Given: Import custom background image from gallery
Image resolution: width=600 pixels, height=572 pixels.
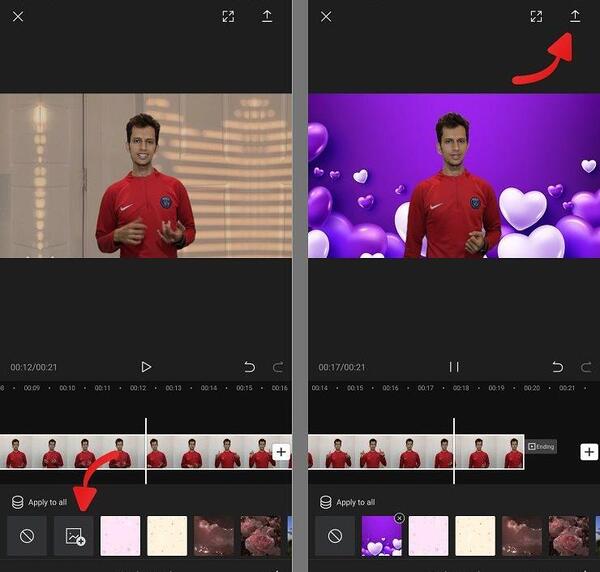Looking at the screenshot, I should point(74,536).
